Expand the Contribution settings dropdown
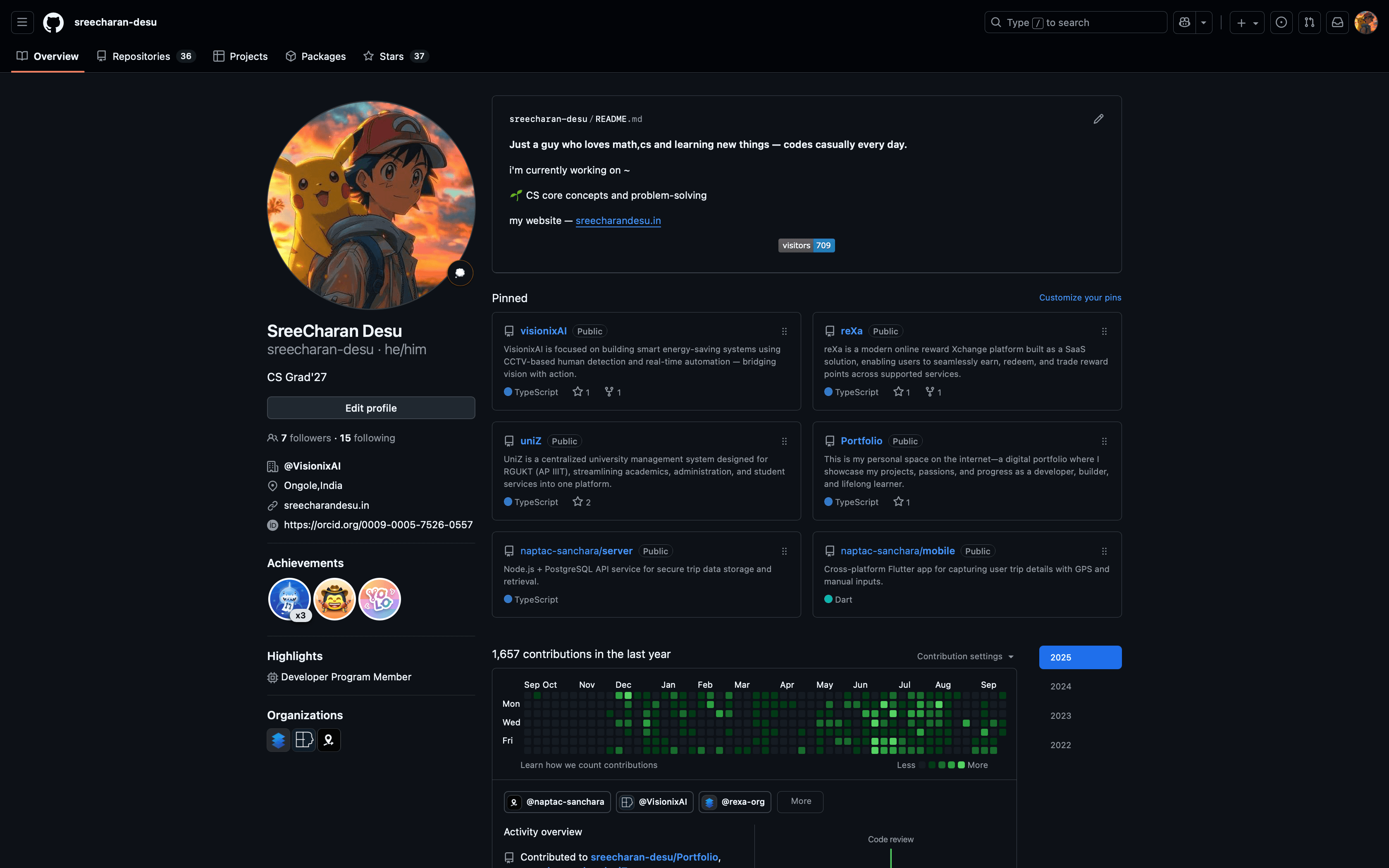The width and height of the screenshot is (1389, 868). pyautogui.click(x=965, y=657)
